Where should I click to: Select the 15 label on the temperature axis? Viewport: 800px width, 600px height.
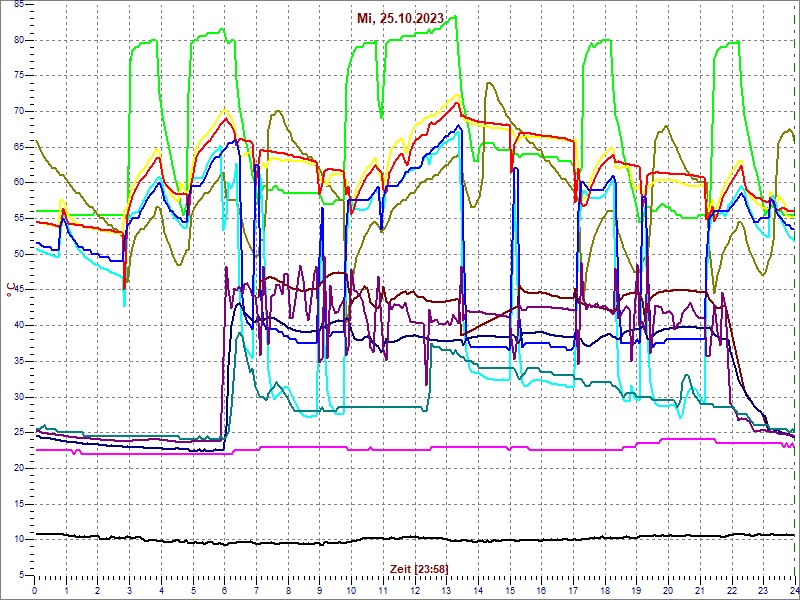coord(19,504)
